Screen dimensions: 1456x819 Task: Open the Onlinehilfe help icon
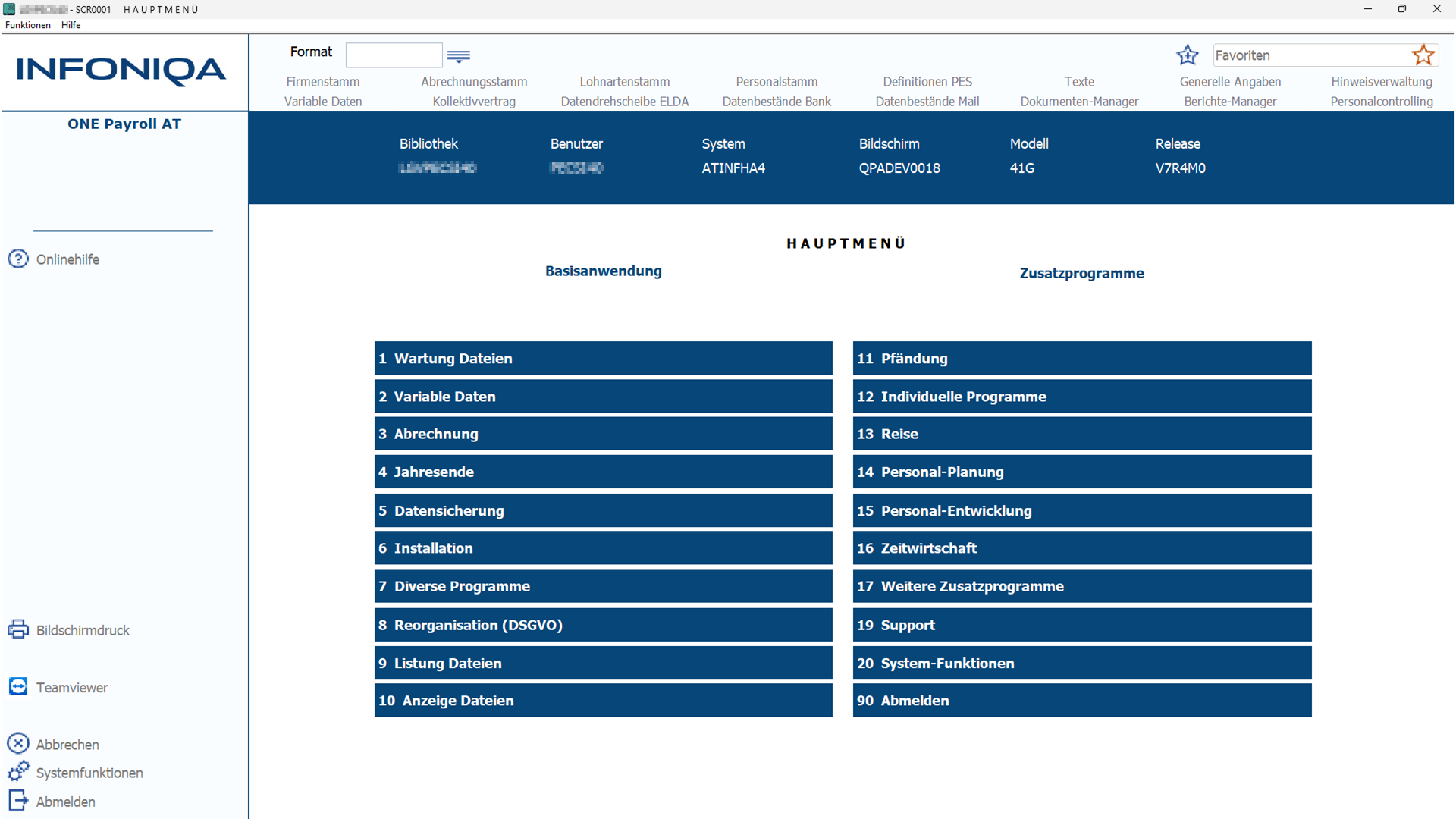point(18,259)
